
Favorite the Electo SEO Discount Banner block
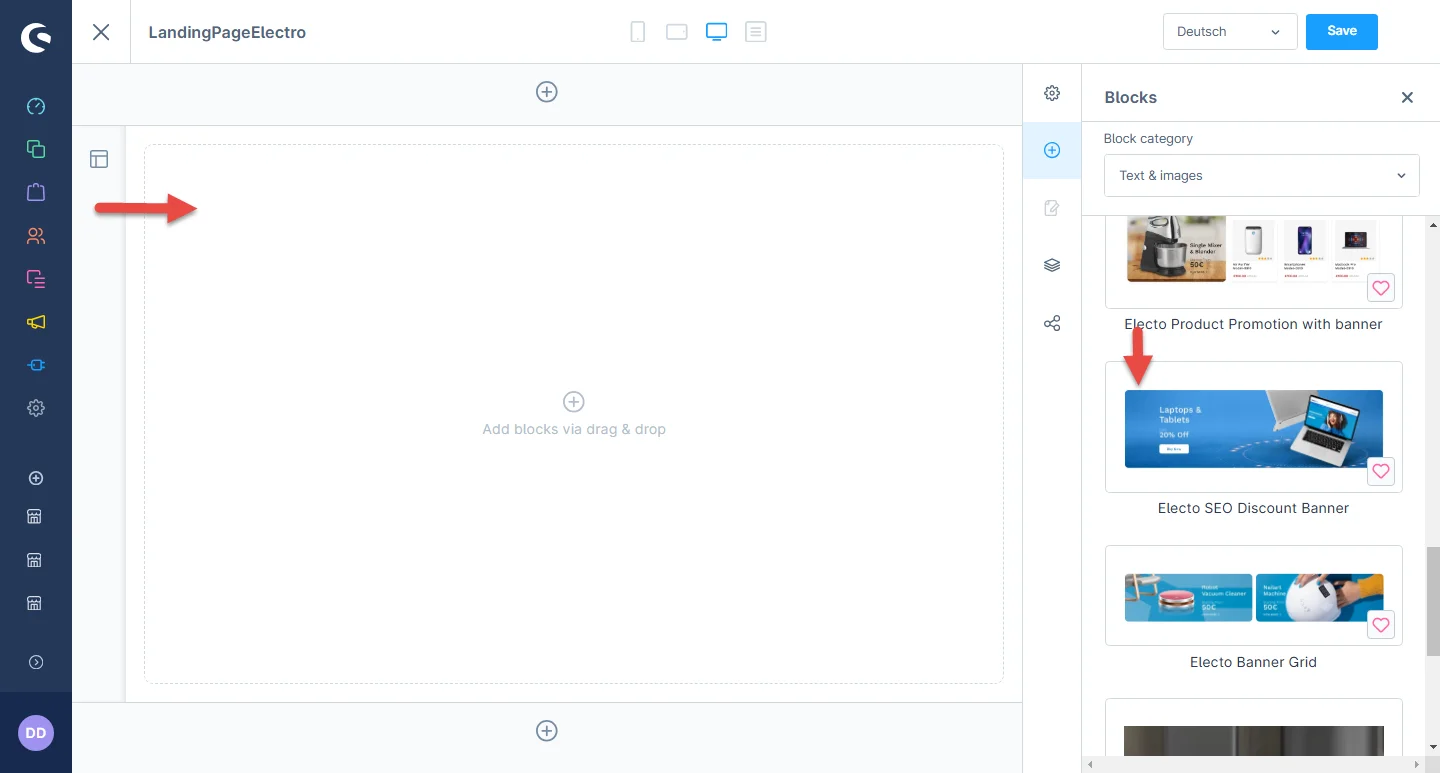click(1381, 471)
